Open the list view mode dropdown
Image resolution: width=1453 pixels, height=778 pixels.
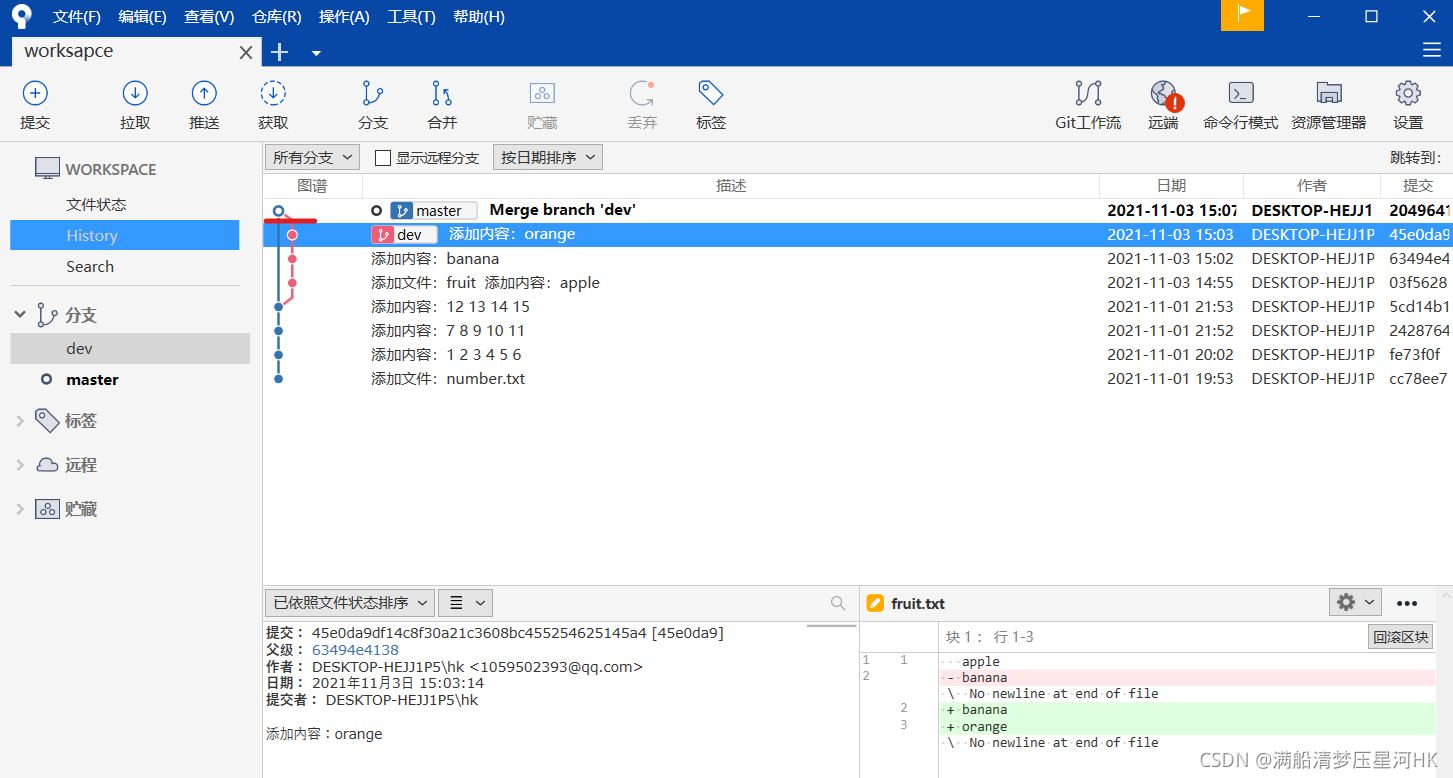click(466, 602)
